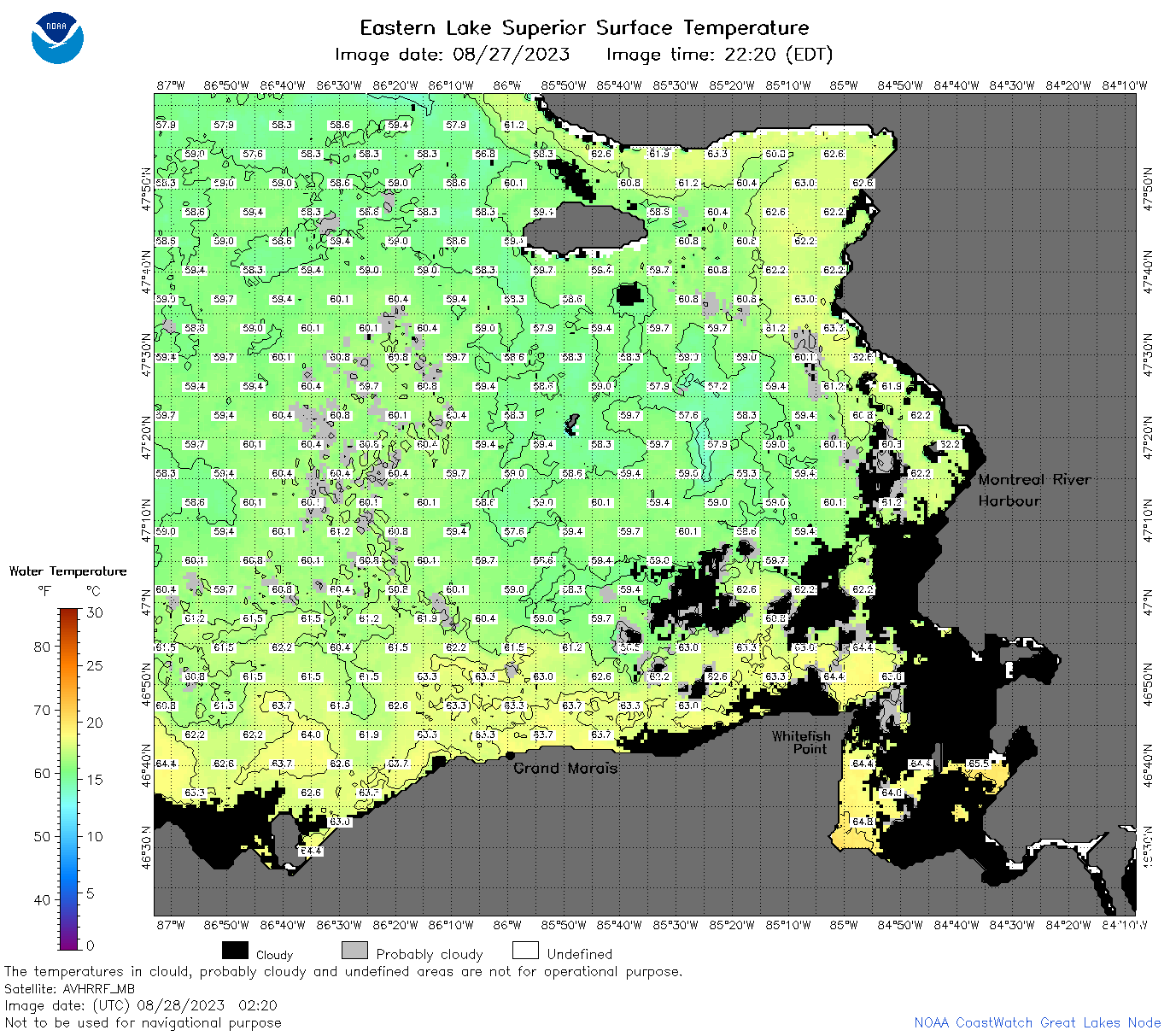
Task: Click the 84°30'W label on the bottom axis
Action: coord(1012,924)
